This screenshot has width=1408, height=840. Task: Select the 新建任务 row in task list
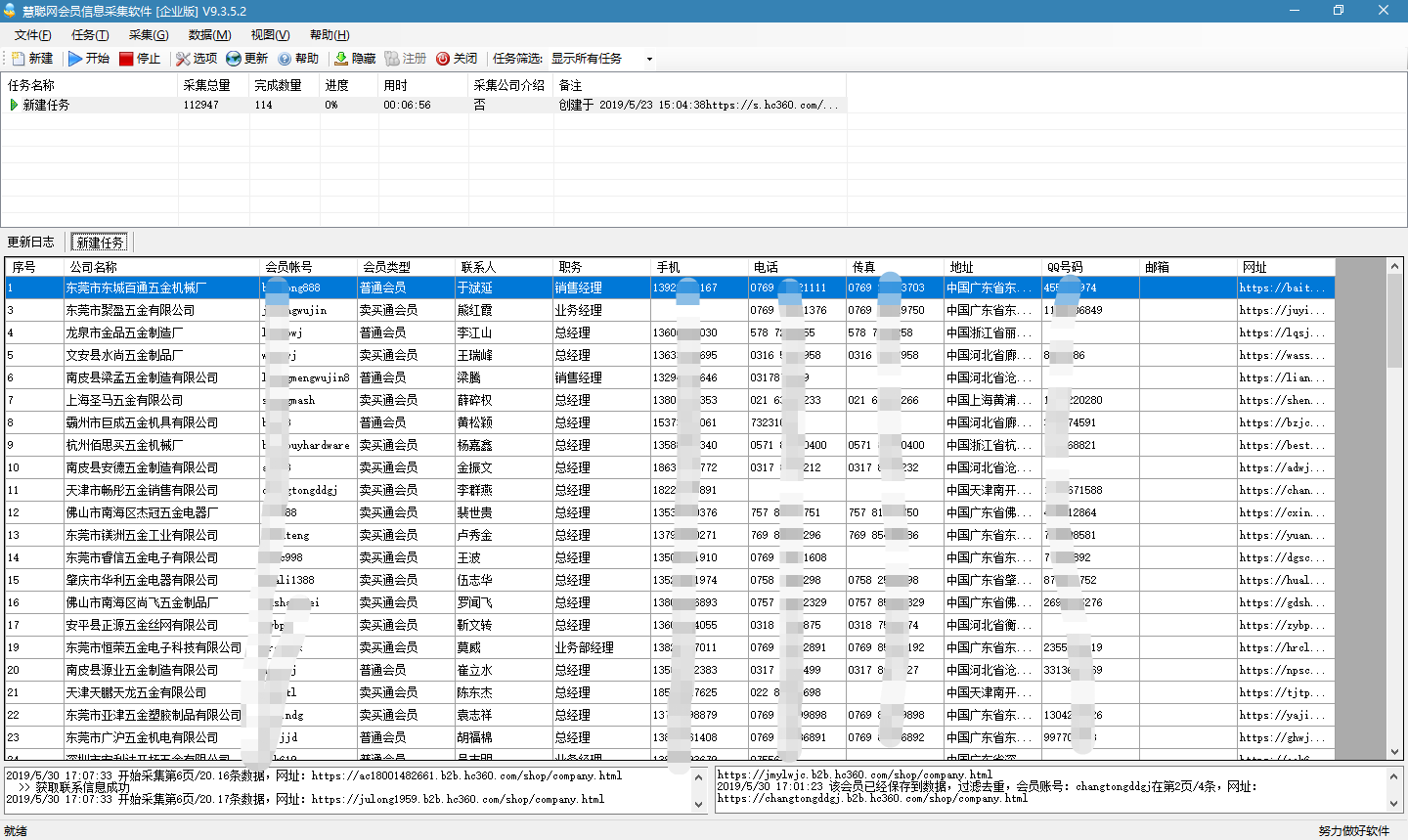pyautogui.click(x=47, y=105)
